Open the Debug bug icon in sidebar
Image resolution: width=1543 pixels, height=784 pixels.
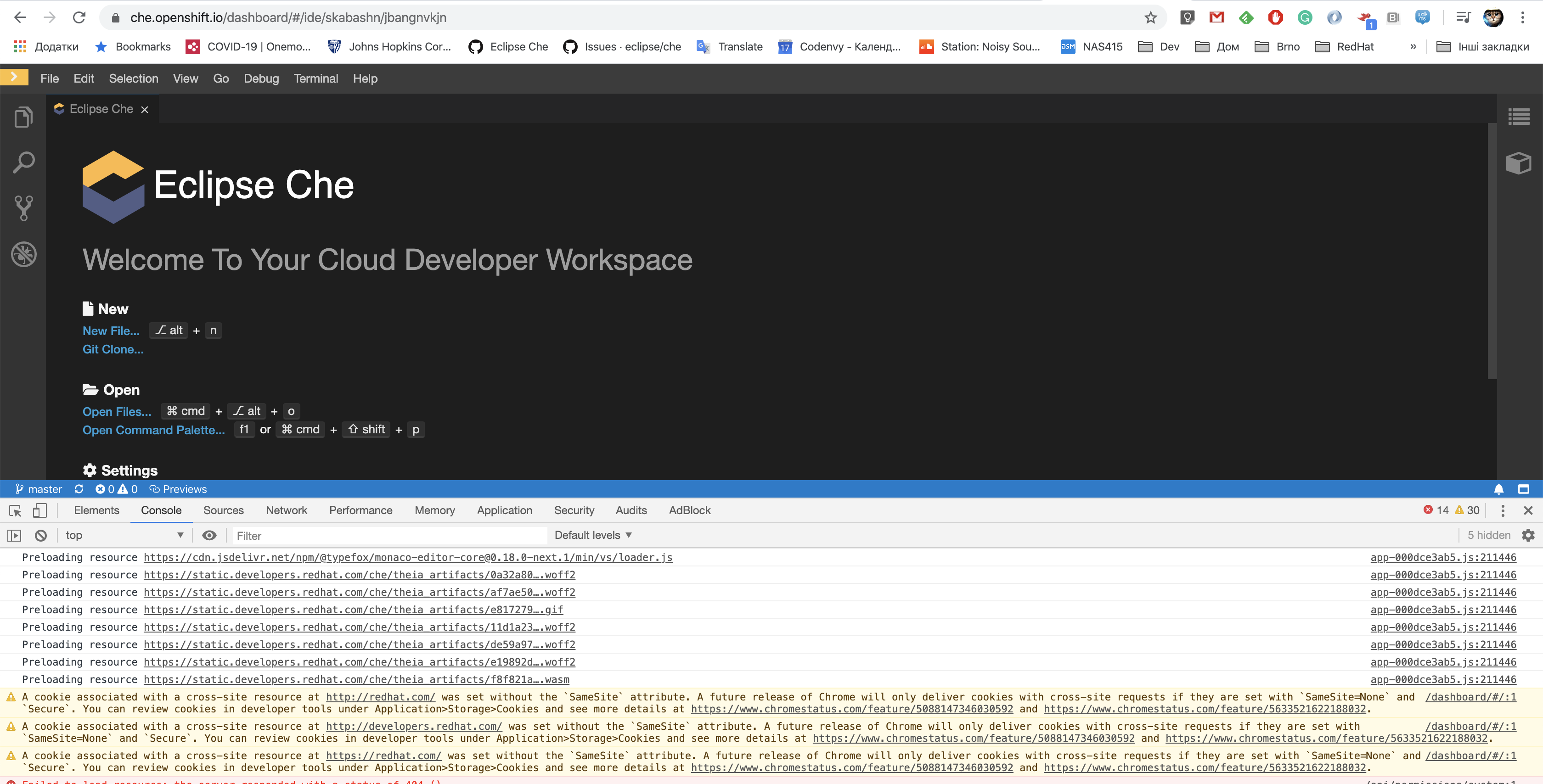pyautogui.click(x=23, y=255)
